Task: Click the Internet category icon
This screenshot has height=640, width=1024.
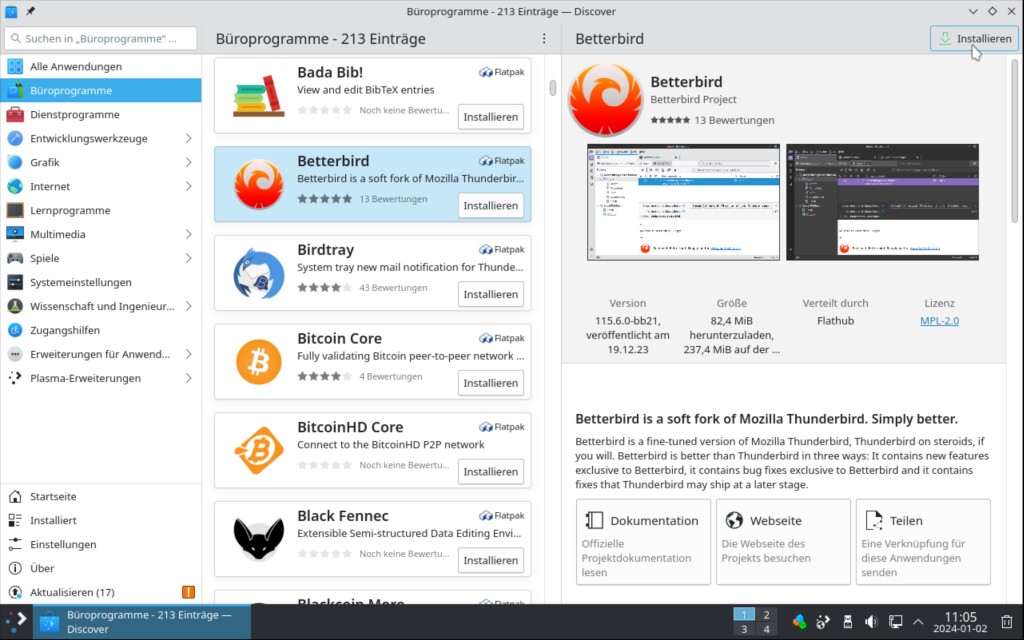Action: click(14, 186)
